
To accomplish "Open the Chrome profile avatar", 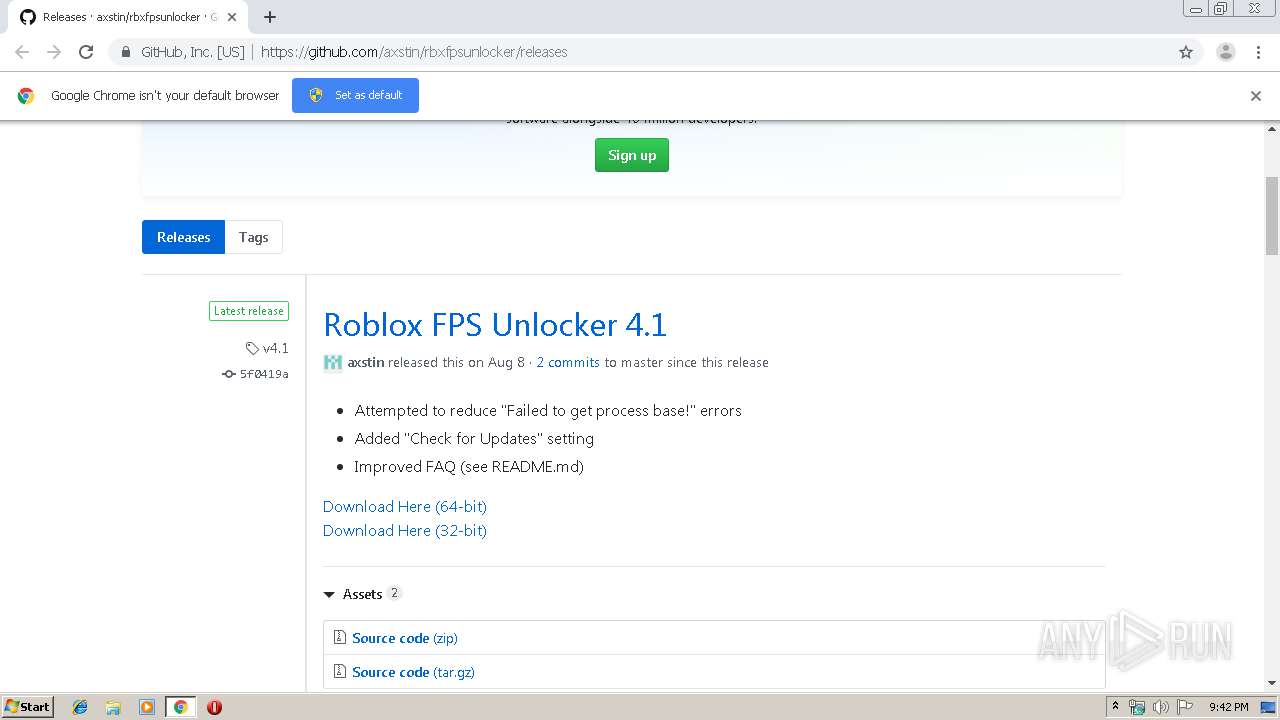I will point(1226,52).
